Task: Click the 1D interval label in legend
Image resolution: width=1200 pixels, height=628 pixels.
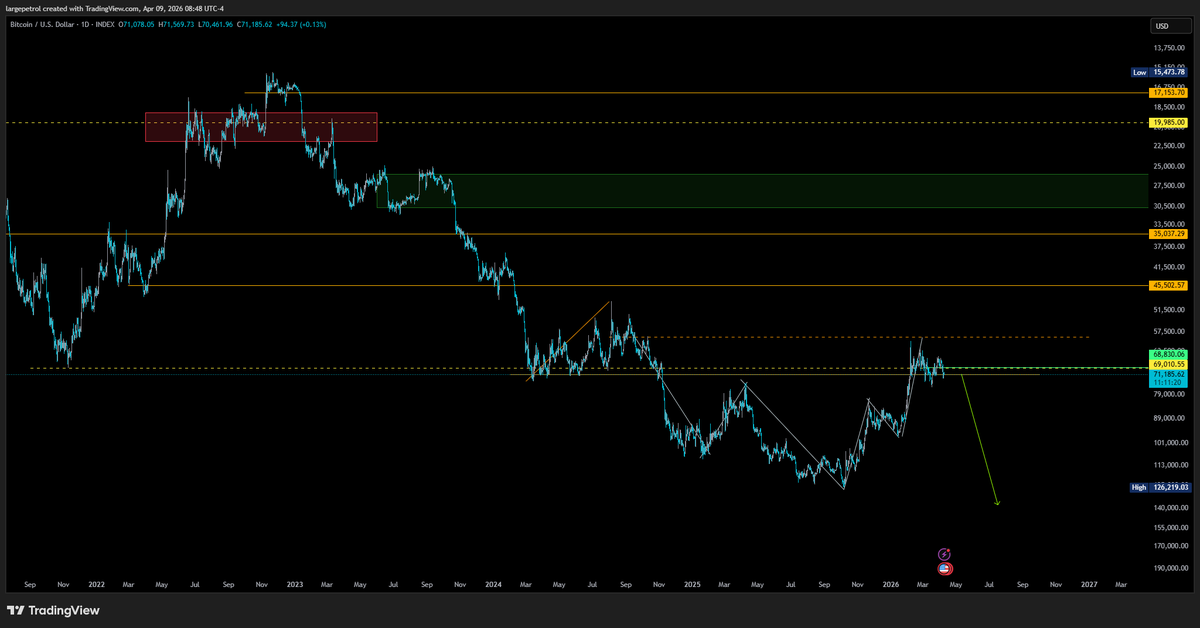Action: tap(83, 24)
